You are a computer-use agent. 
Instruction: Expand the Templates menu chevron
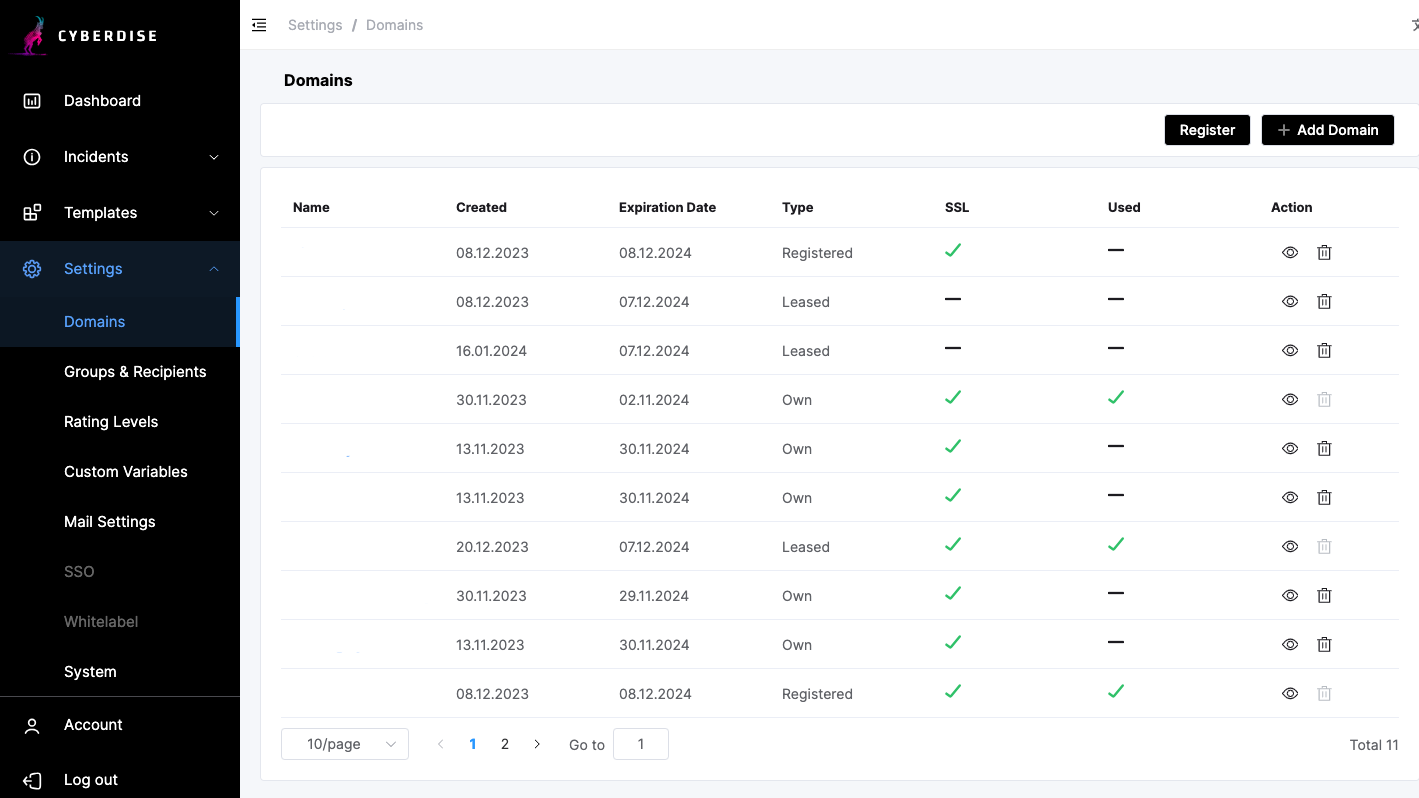[214, 213]
